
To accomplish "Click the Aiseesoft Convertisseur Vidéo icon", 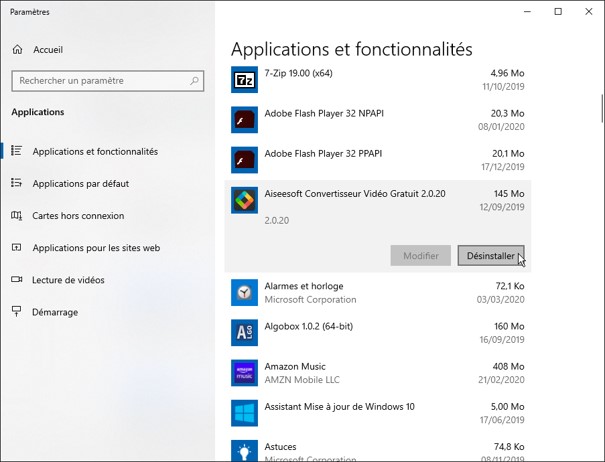I will point(244,200).
